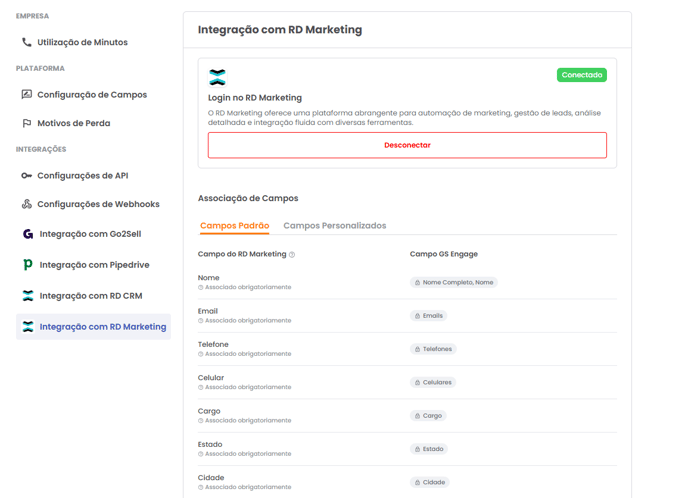Click the phone icon beside Utilização de Minutos
Image resolution: width=688 pixels, height=498 pixels.
pos(27,43)
